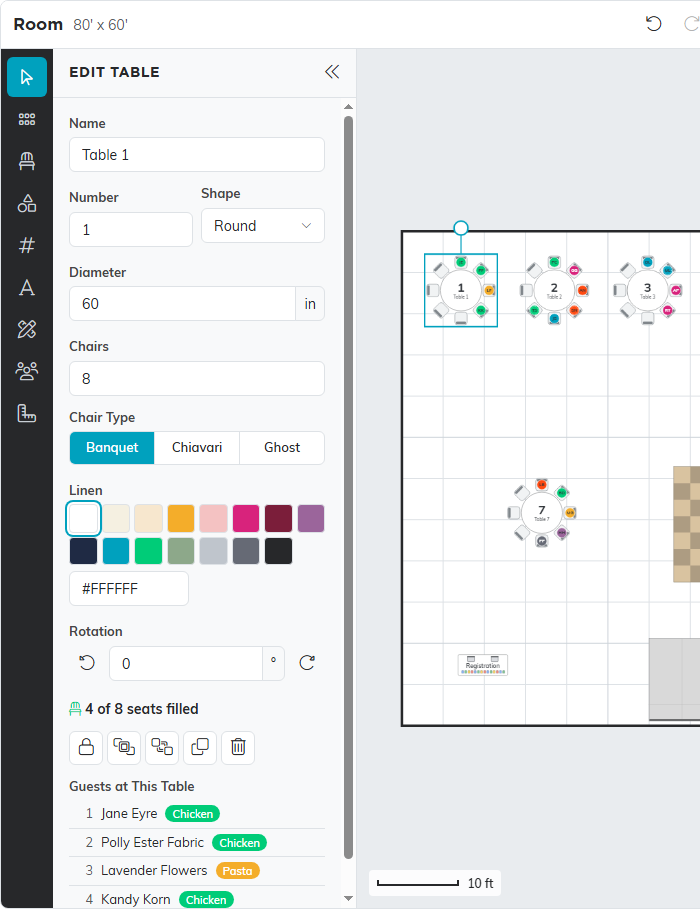Pick the magenta linen swatch

click(246, 518)
